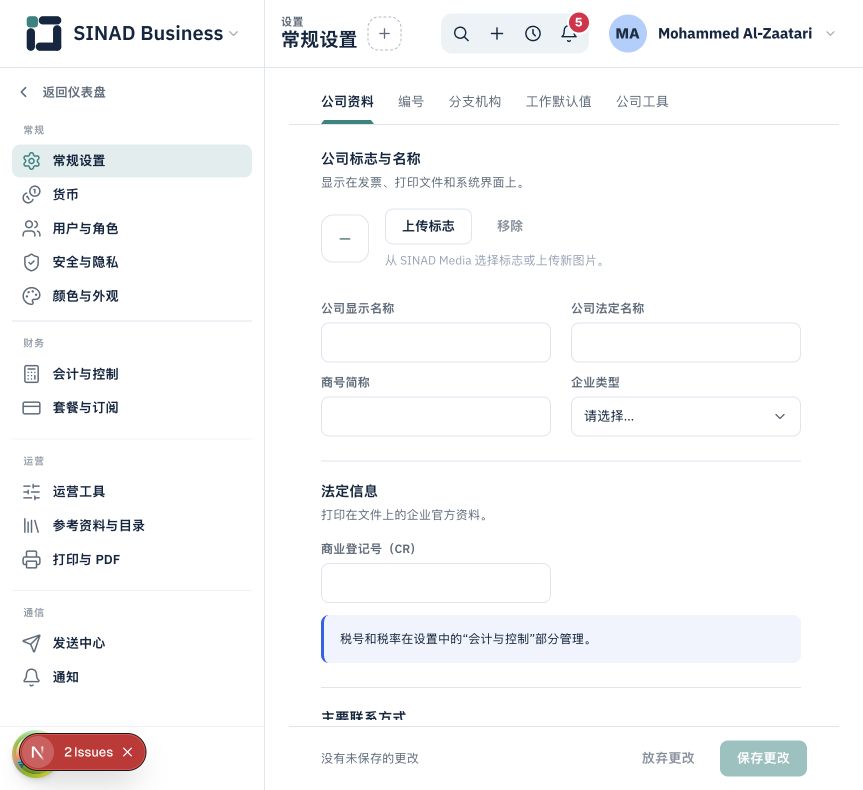Focus the 商业登记号（CR）input field
The height and width of the screenshot is (790, 863).
(x=436, y=582)
